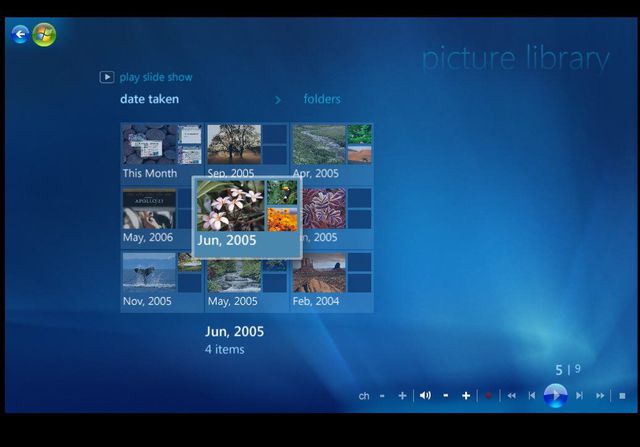This screenshot has width=640, height=447.
Task: Click the play slide show icon
Action: point(107,77)
